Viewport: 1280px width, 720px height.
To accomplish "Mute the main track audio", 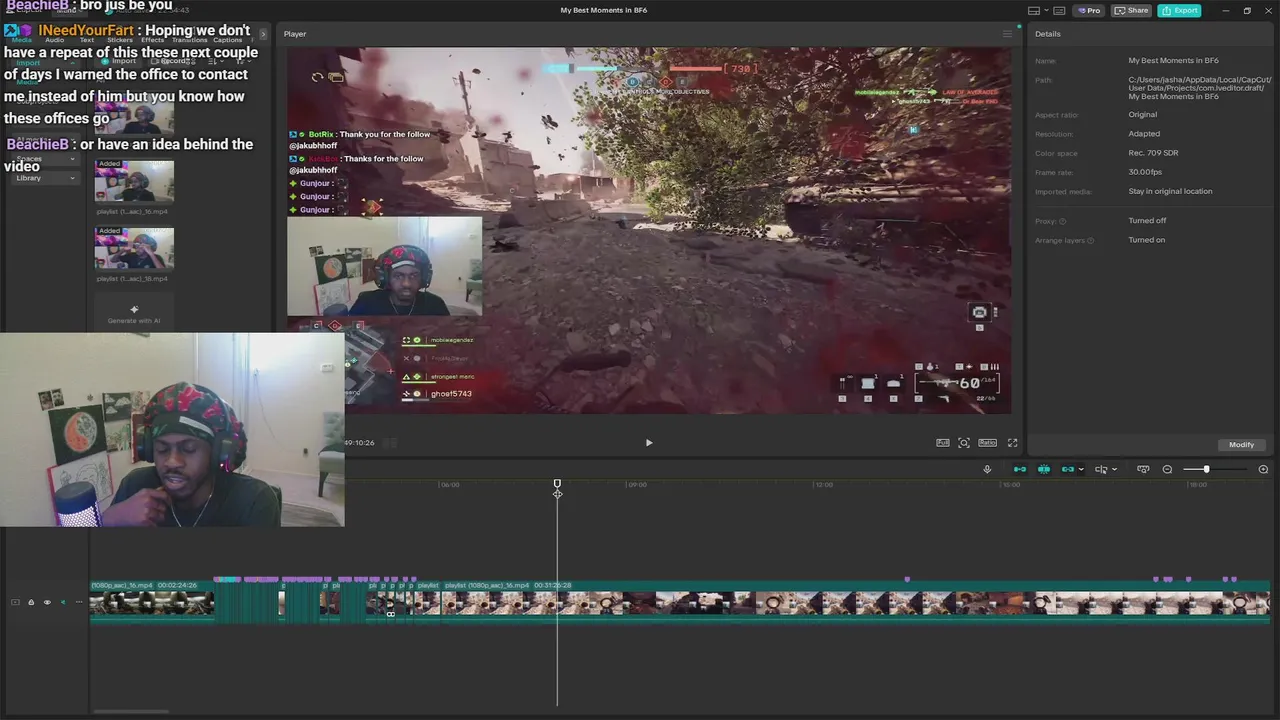I will [x=63, y=602].
